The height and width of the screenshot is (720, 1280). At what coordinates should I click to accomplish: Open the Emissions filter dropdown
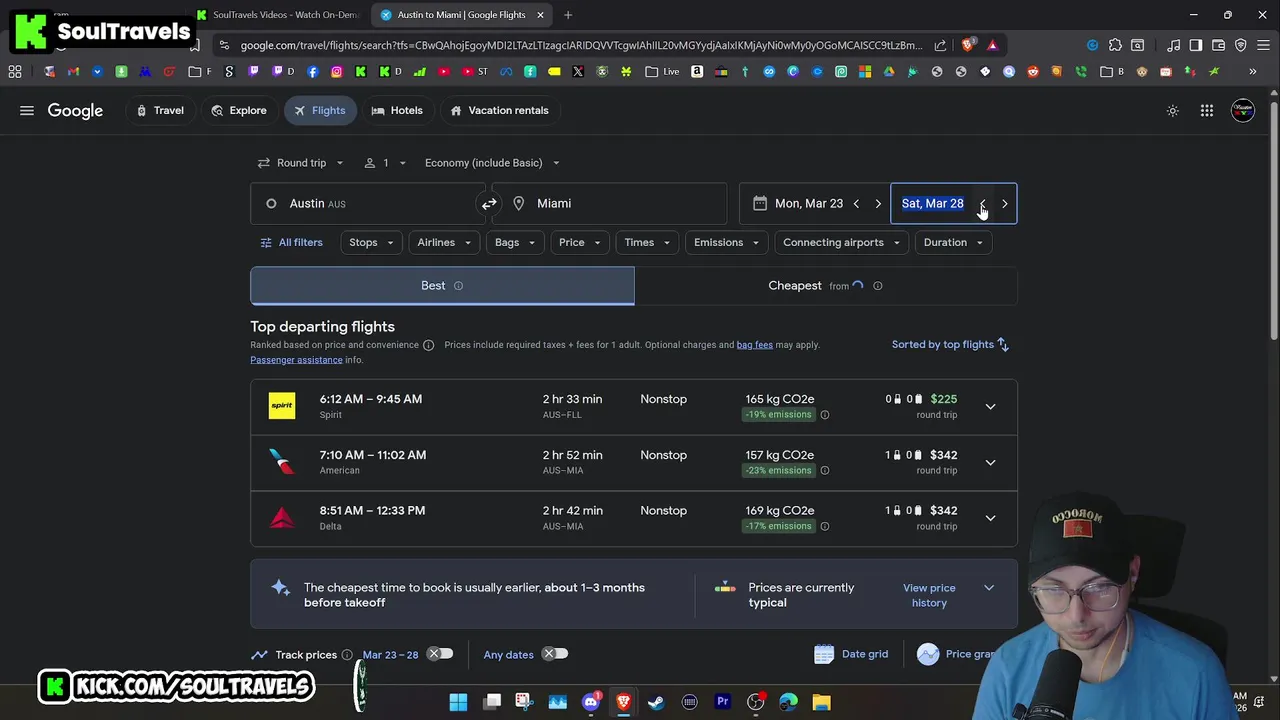coord(727,243)
